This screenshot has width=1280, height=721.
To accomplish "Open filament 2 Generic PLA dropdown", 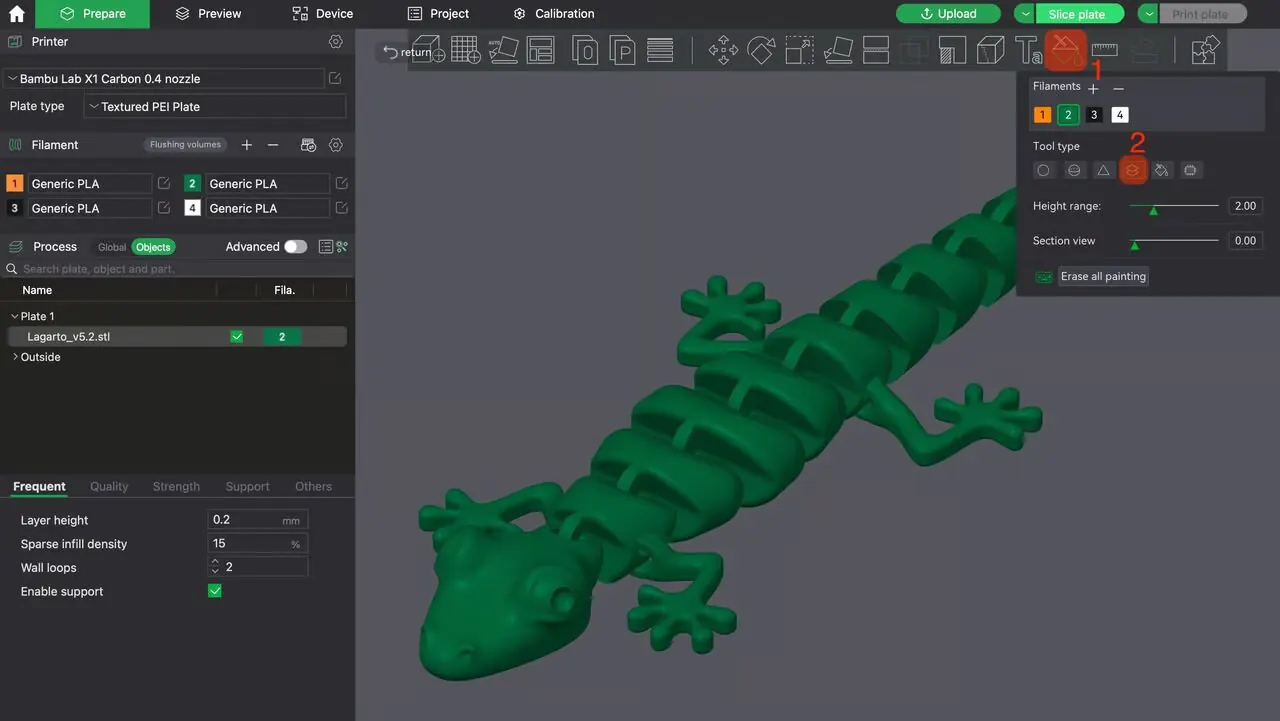I will (x=268, y=184).
